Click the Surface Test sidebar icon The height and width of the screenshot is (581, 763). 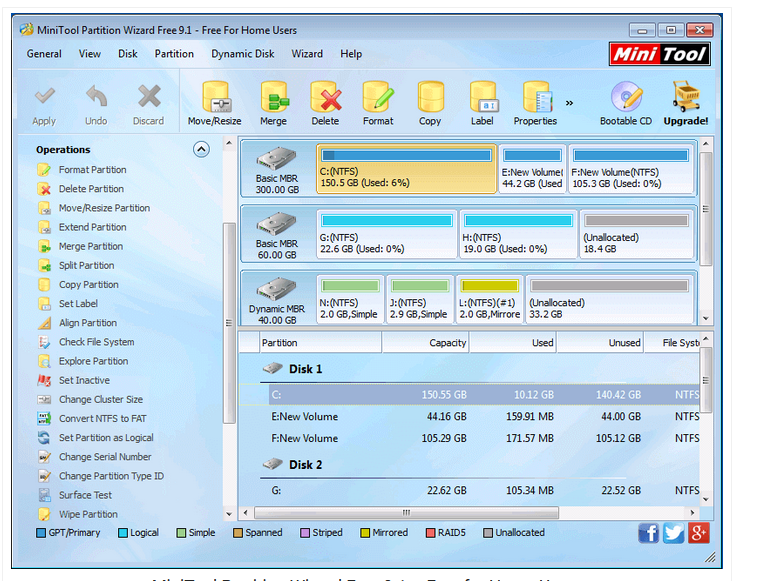(x=44, y=495)
